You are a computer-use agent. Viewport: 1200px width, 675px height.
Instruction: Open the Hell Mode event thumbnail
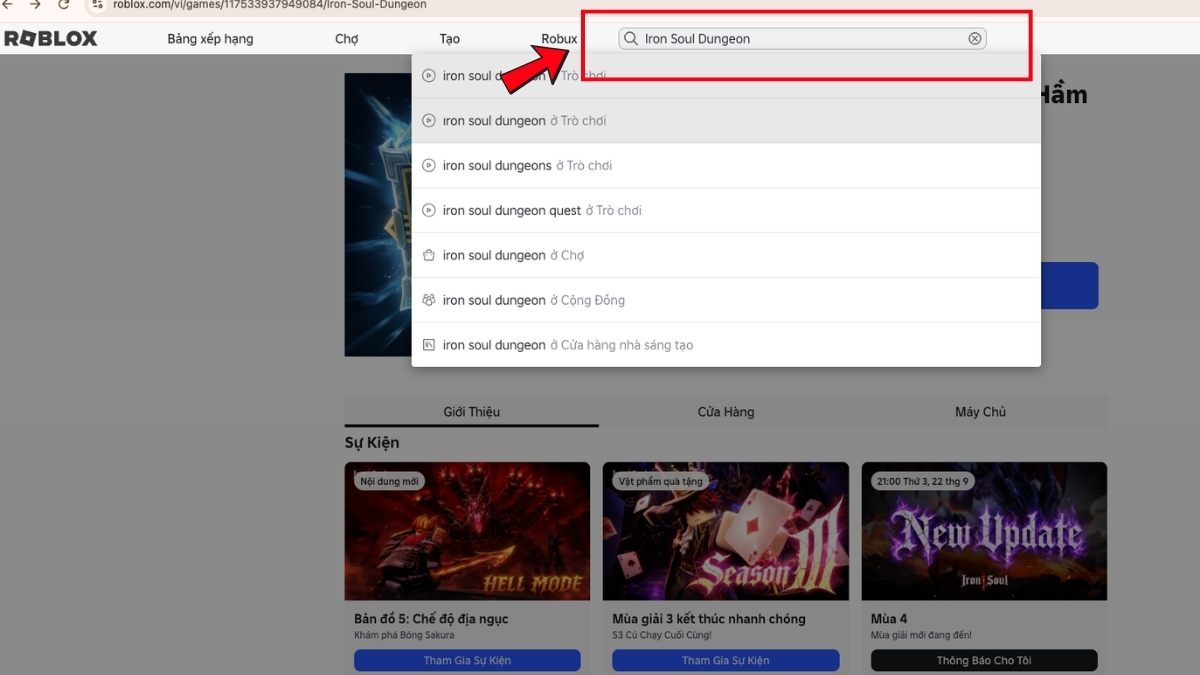pos(468,531)
